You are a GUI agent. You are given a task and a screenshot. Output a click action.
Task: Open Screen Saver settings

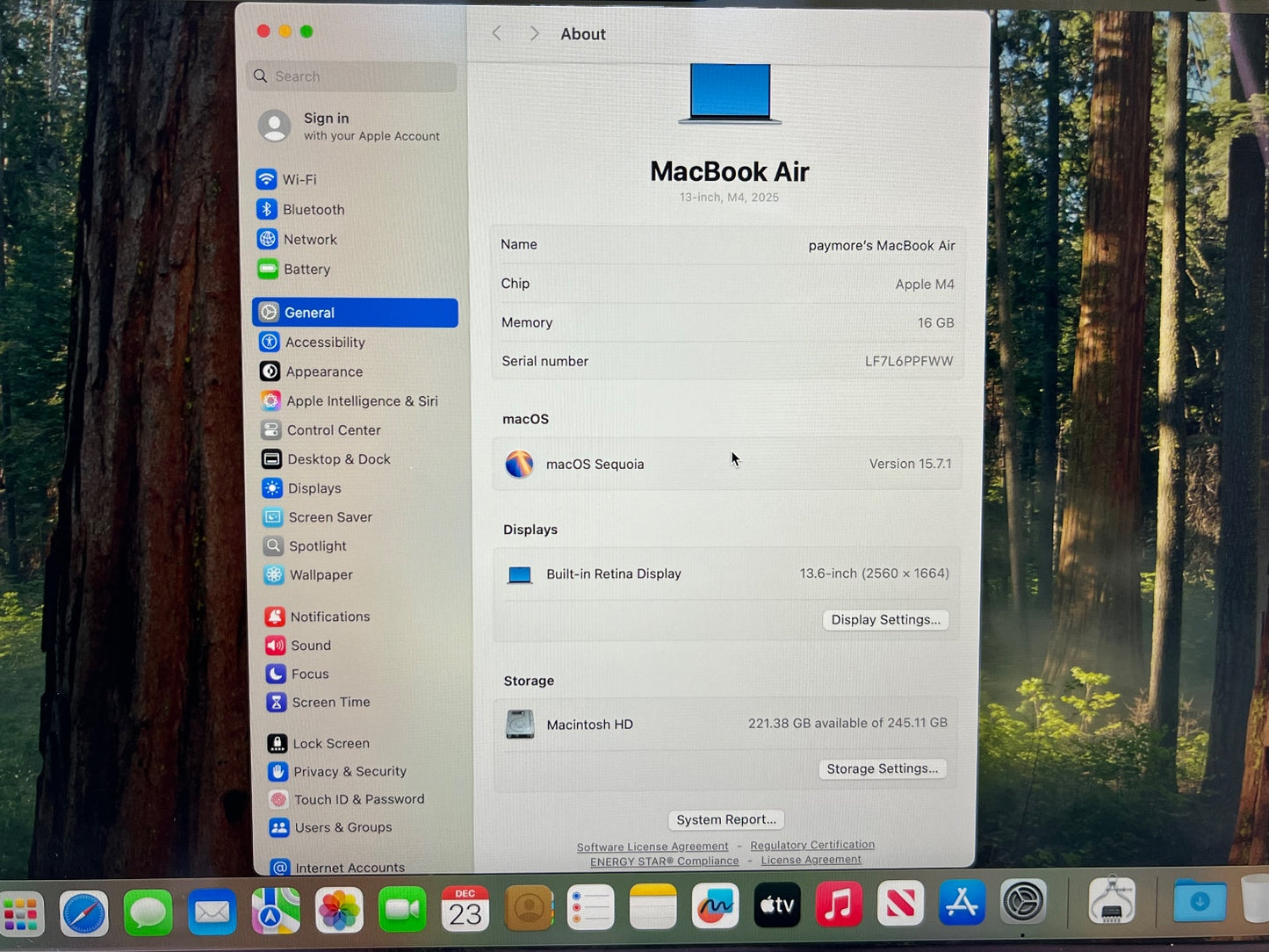pos(329,517)
